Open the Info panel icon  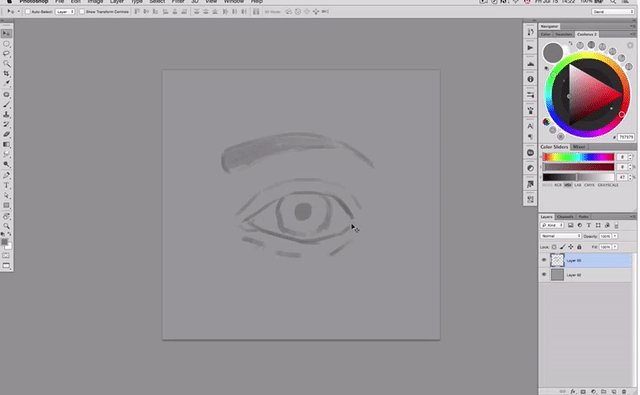pos(530,79)
